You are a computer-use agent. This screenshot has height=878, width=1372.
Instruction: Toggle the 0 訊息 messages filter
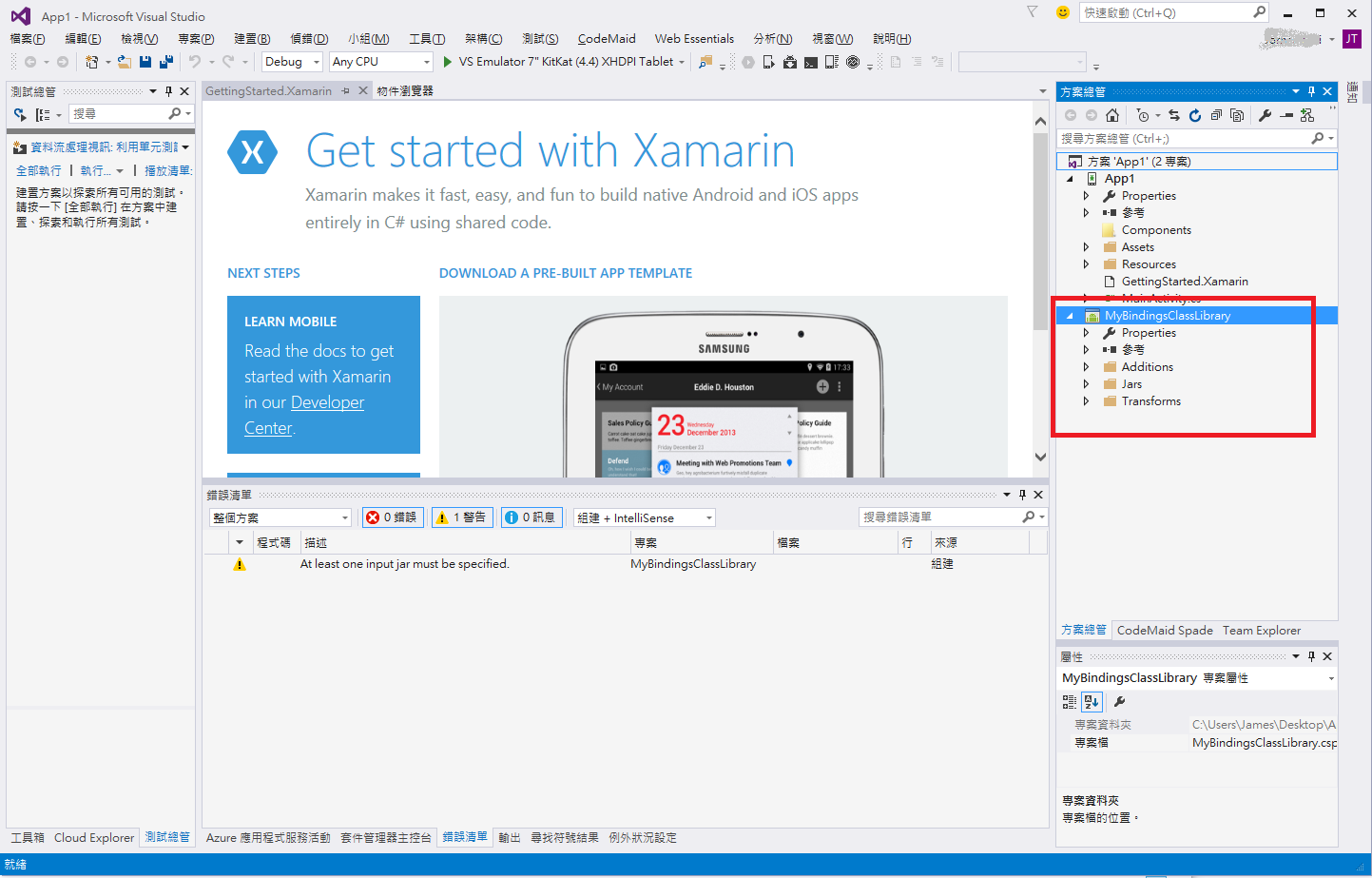(531, 517)
